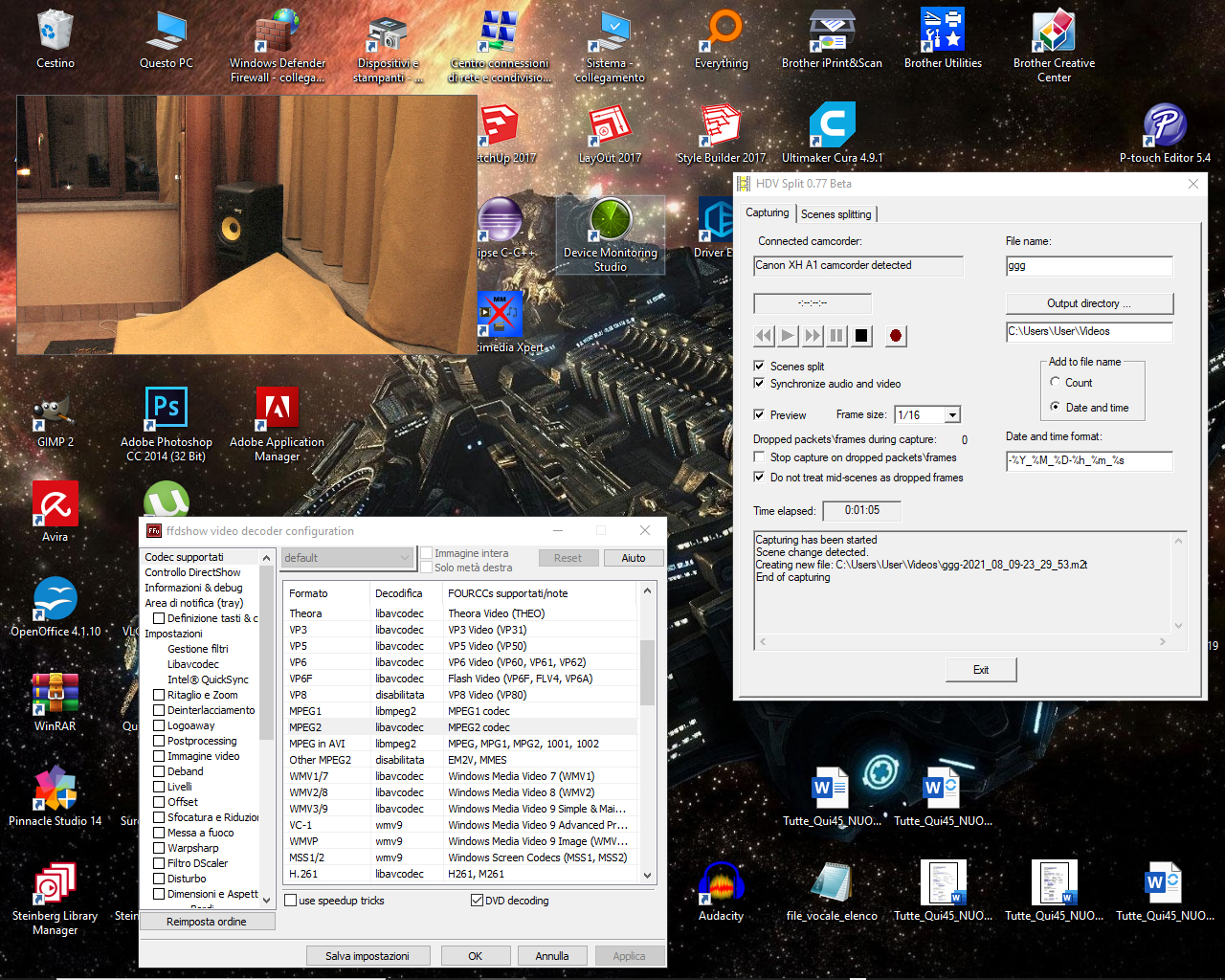Open Ultimaker Cura 4.9.1 desktop icon
The width and height of the screenshot is (1225, 980).
pos(832,127)
